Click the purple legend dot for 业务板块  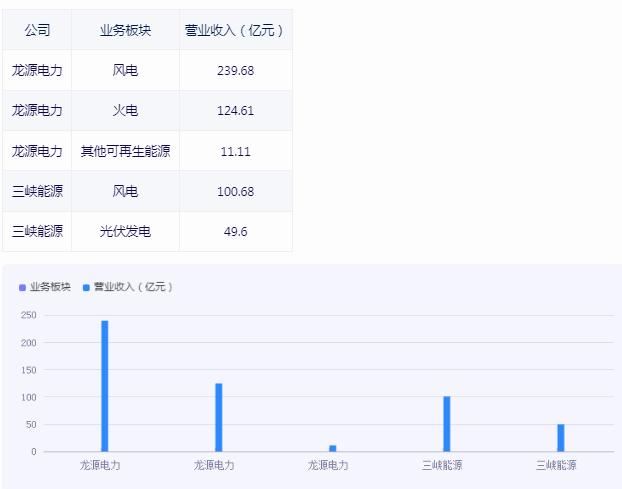tap(23, 288)
